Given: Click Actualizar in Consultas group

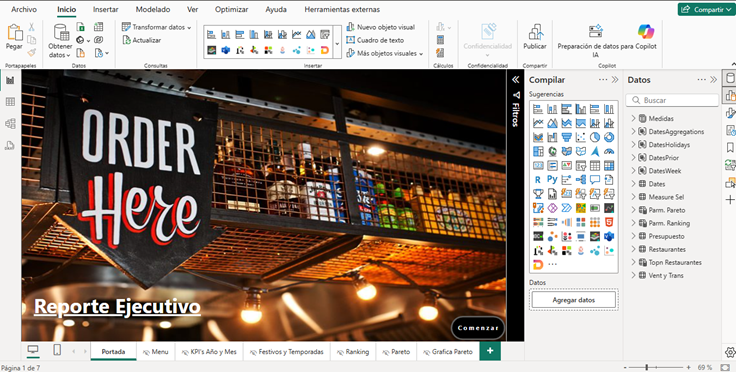Looking at the screenshot, I should (142, 40).
